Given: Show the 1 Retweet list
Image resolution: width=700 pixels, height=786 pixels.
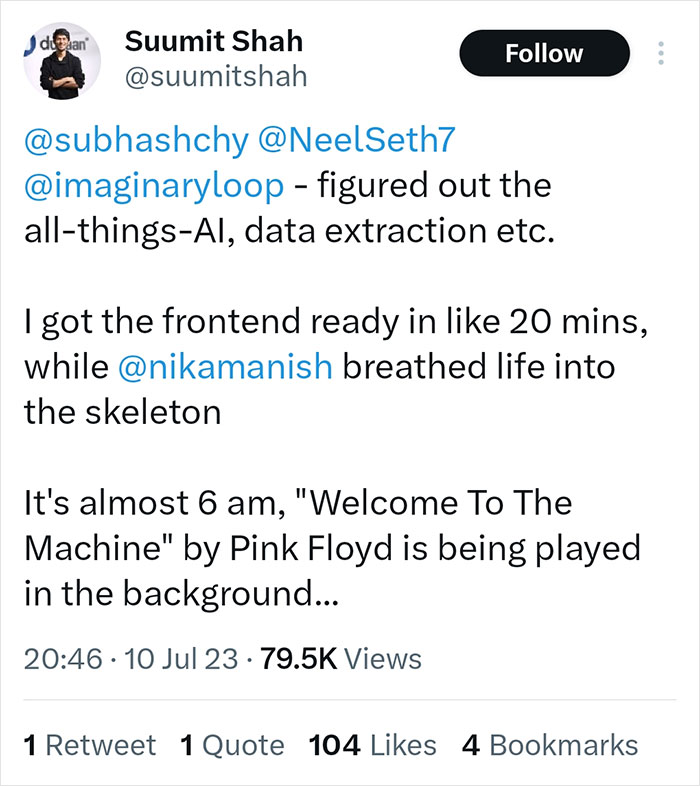Looking at the screenshot, I should [89, 745].
